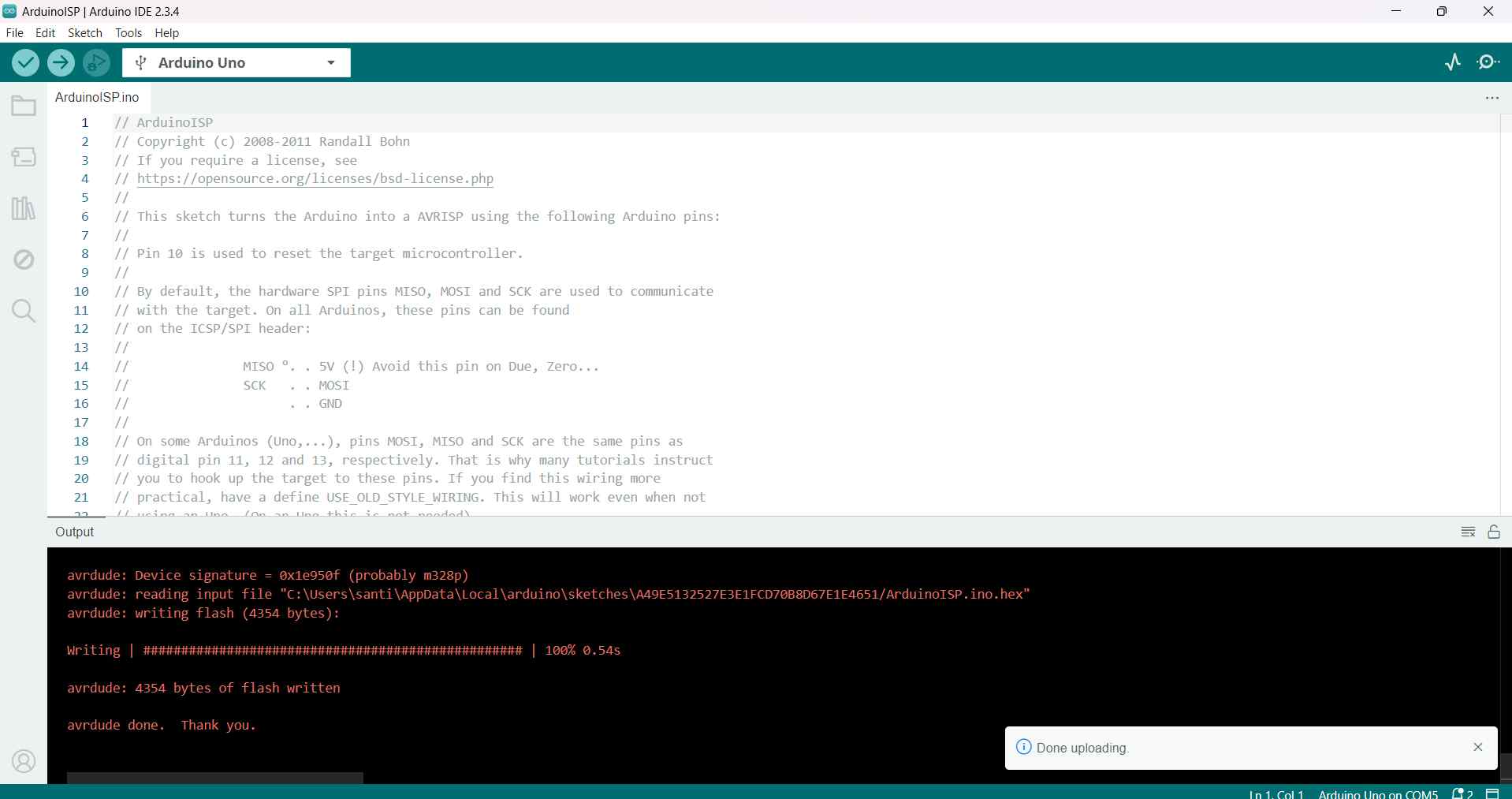Minimize the Arduino IDE window

[1396, 11]
